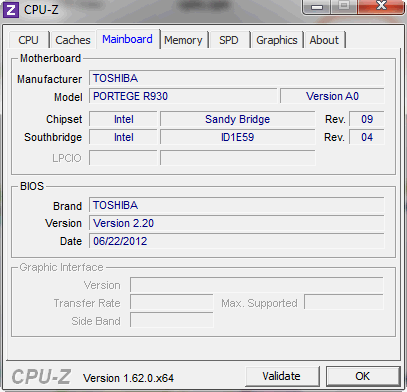
Task: Click the BIOS group heading
Action: click(32, 186)
